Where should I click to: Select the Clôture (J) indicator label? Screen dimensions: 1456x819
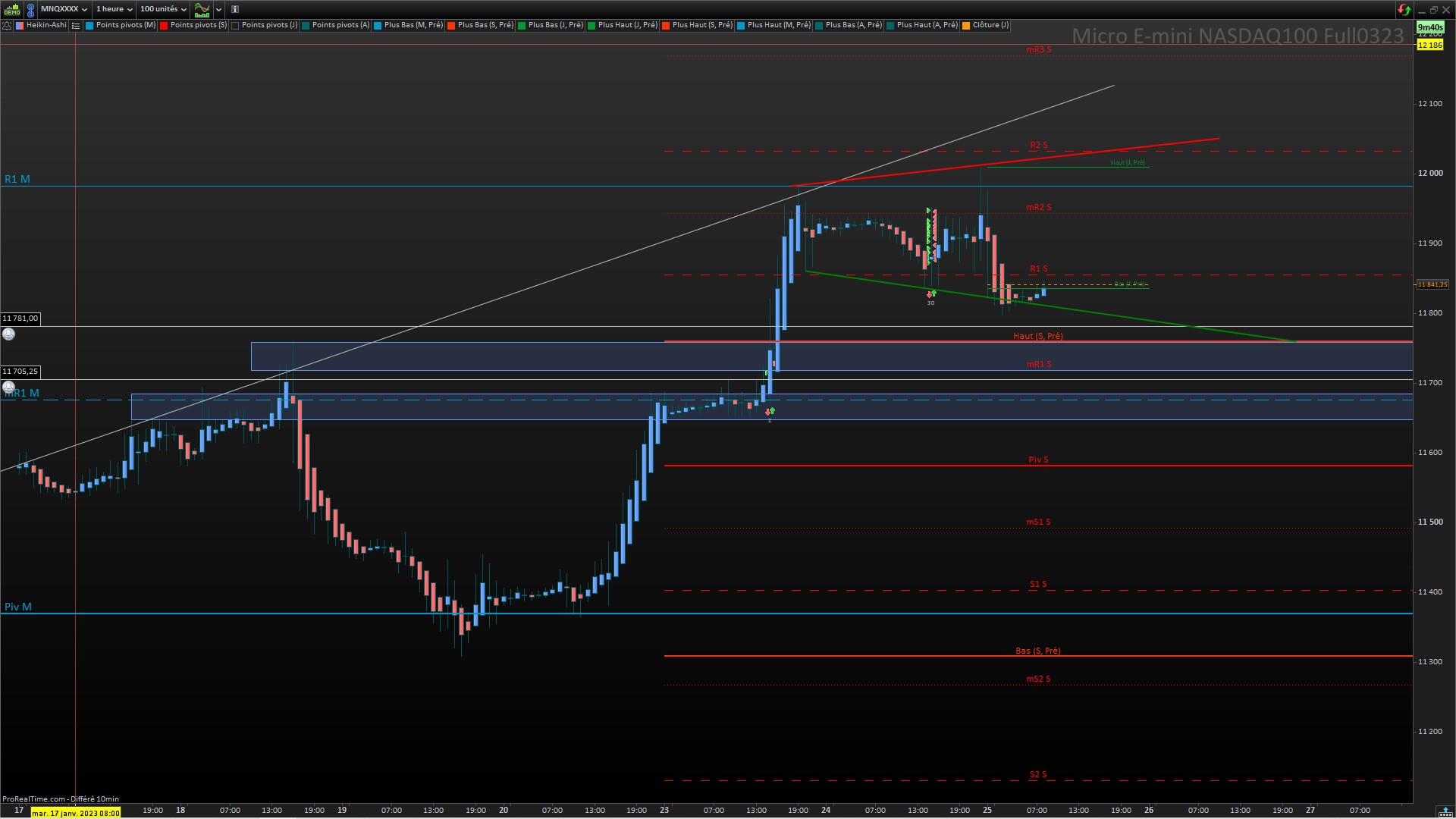990,25
